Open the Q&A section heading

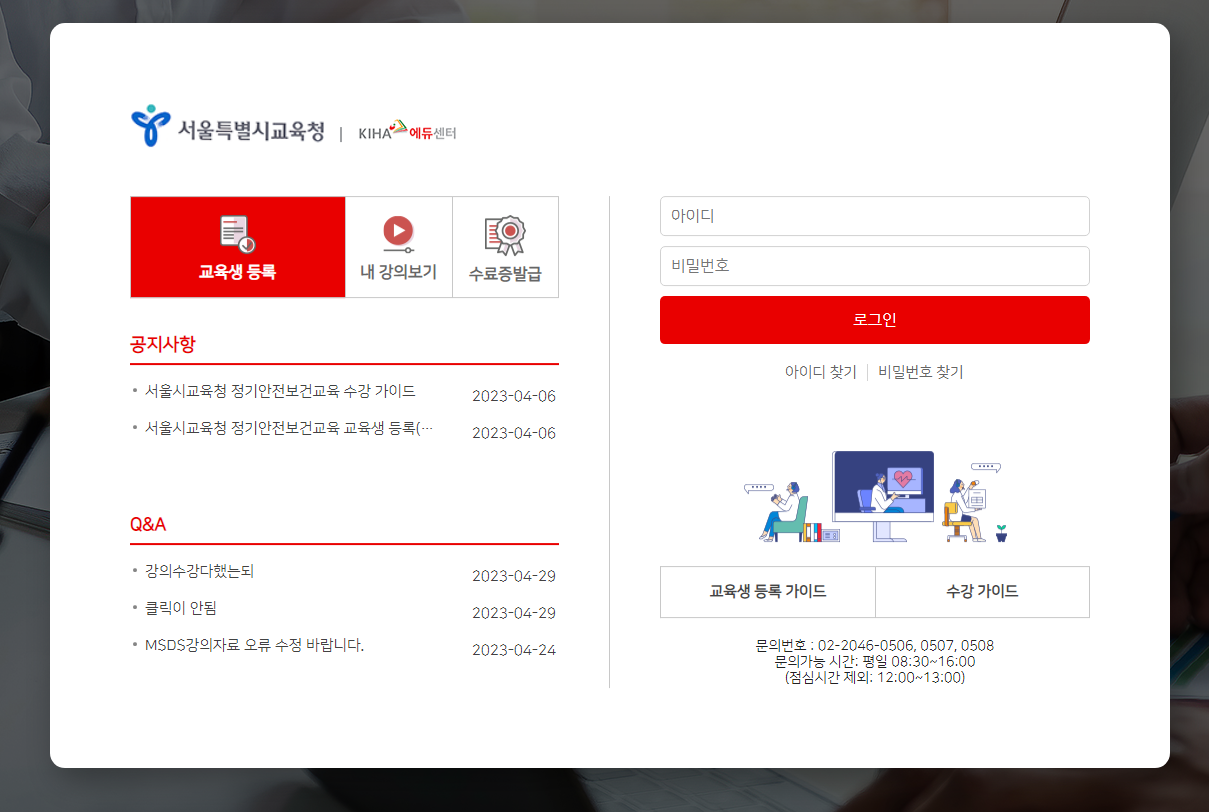point(148,524)
